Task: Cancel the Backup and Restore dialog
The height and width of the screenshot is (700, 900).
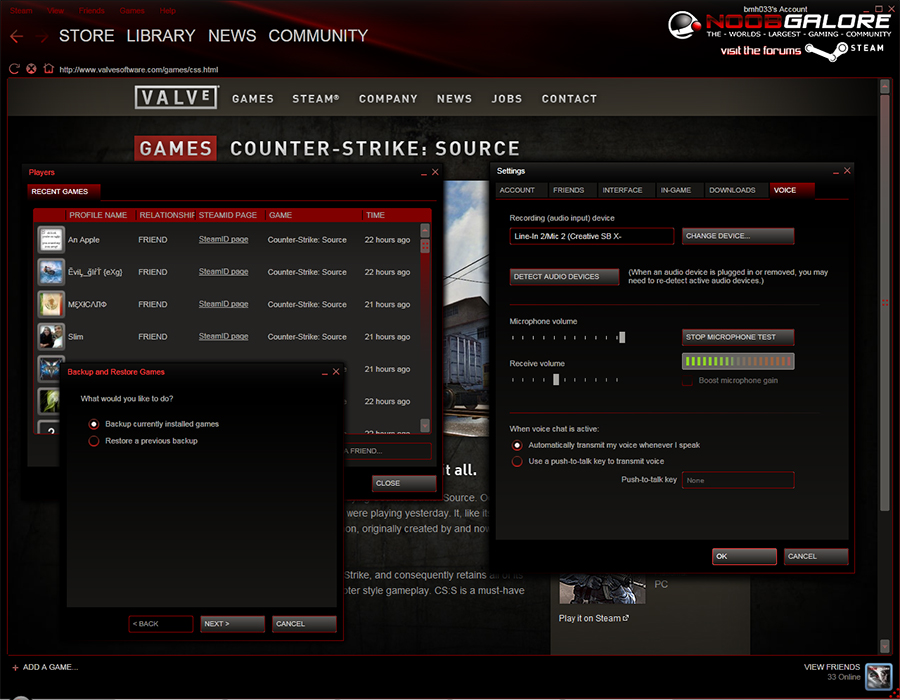Action: [304, 624]
